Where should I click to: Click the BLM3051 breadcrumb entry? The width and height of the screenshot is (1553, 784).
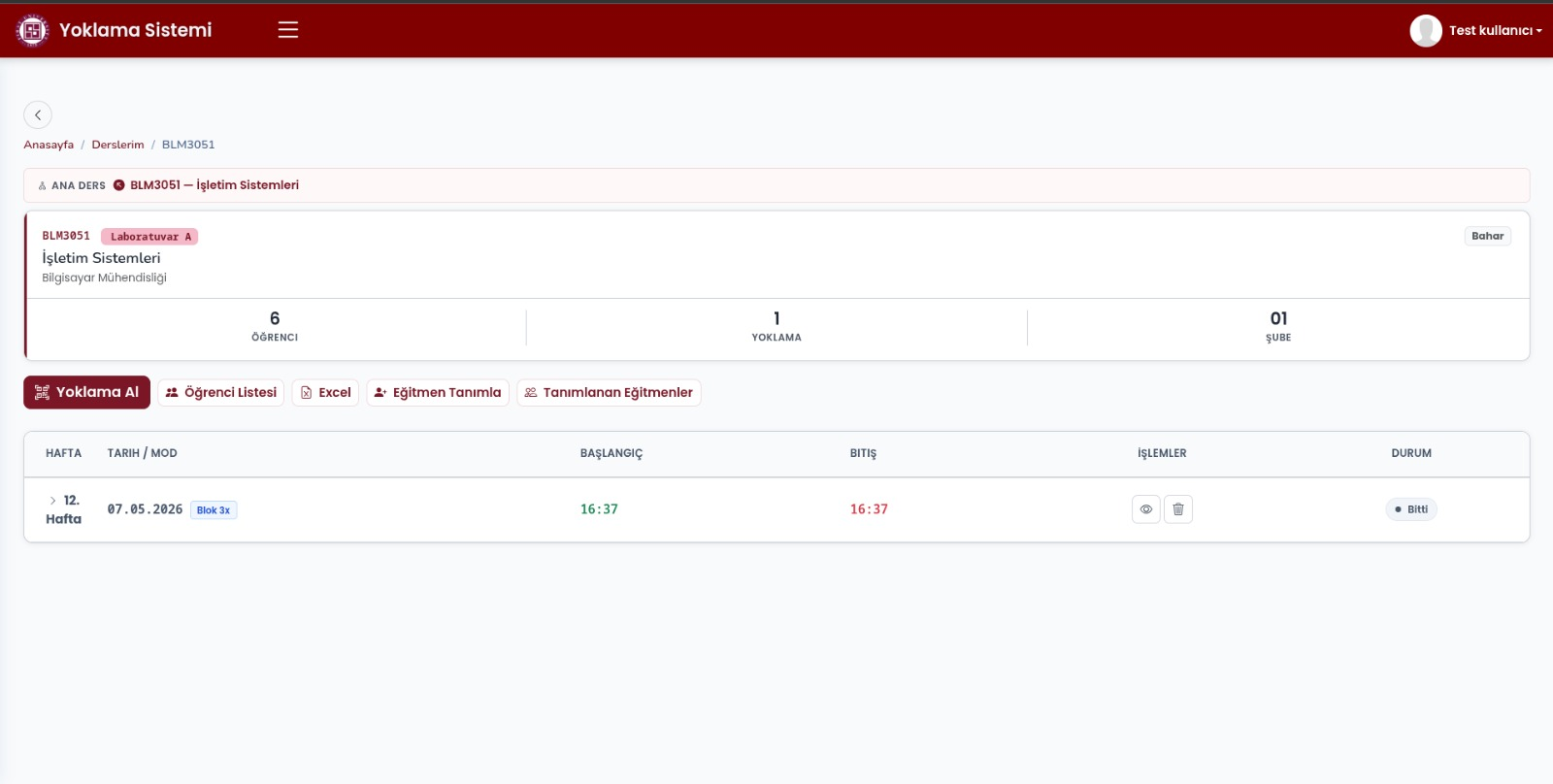[188, 145]
